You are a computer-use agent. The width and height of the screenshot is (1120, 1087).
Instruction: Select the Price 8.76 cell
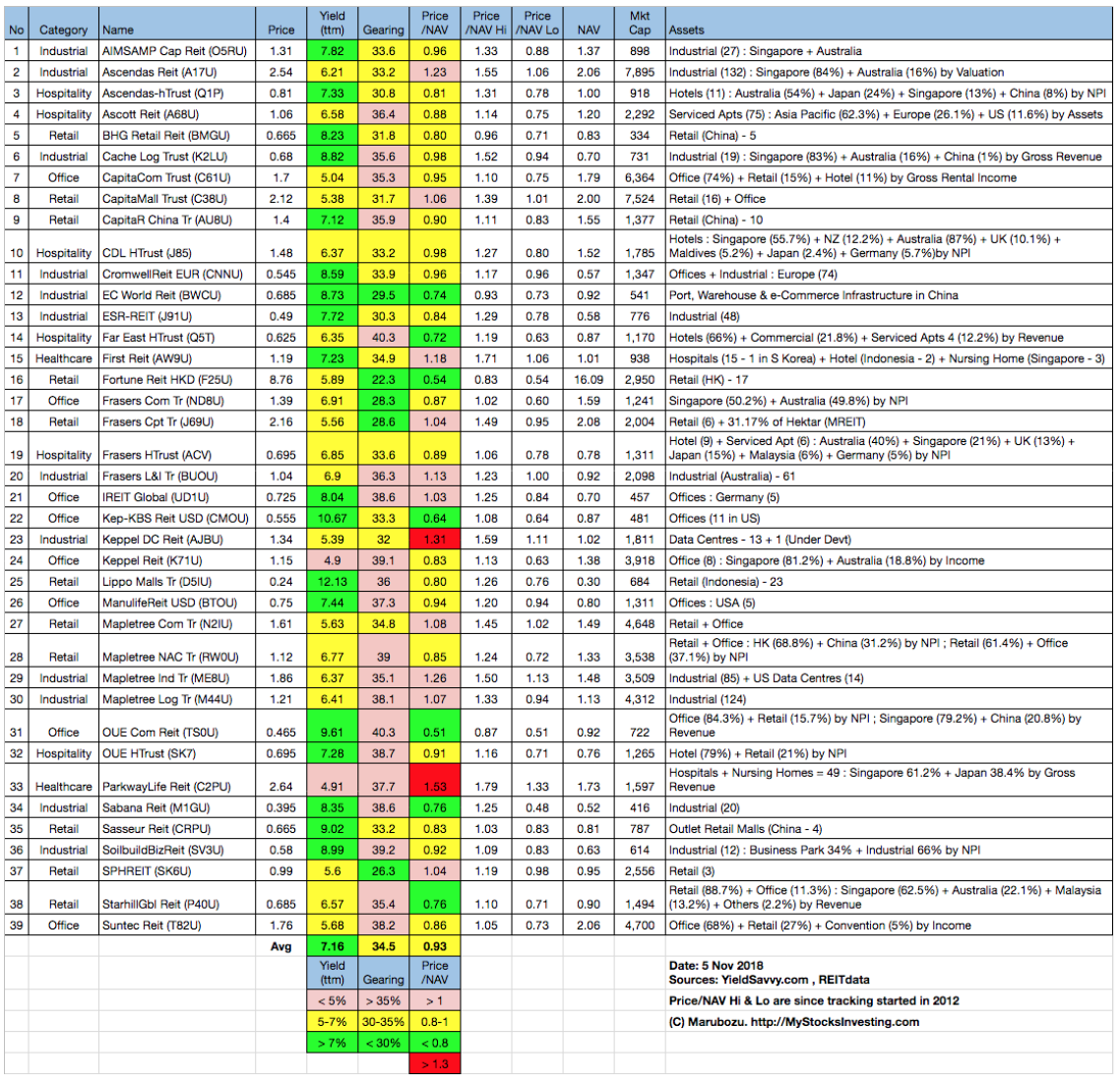tap(280, 379)
